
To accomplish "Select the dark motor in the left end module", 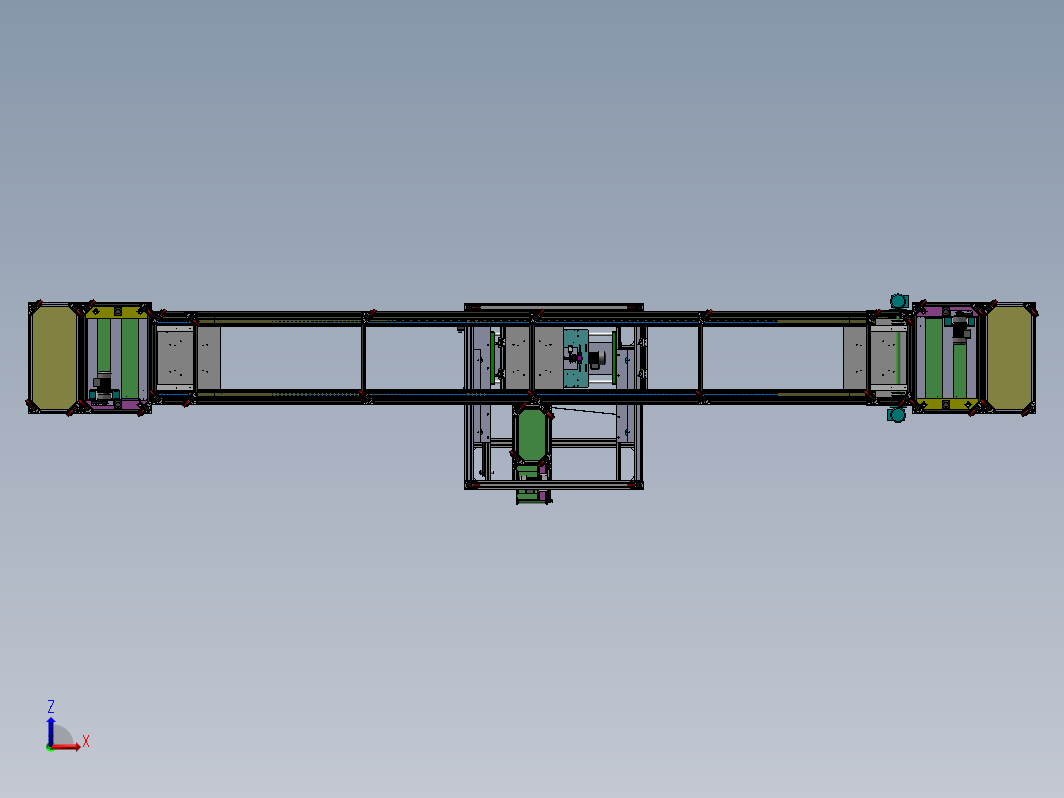I will 102,387.
